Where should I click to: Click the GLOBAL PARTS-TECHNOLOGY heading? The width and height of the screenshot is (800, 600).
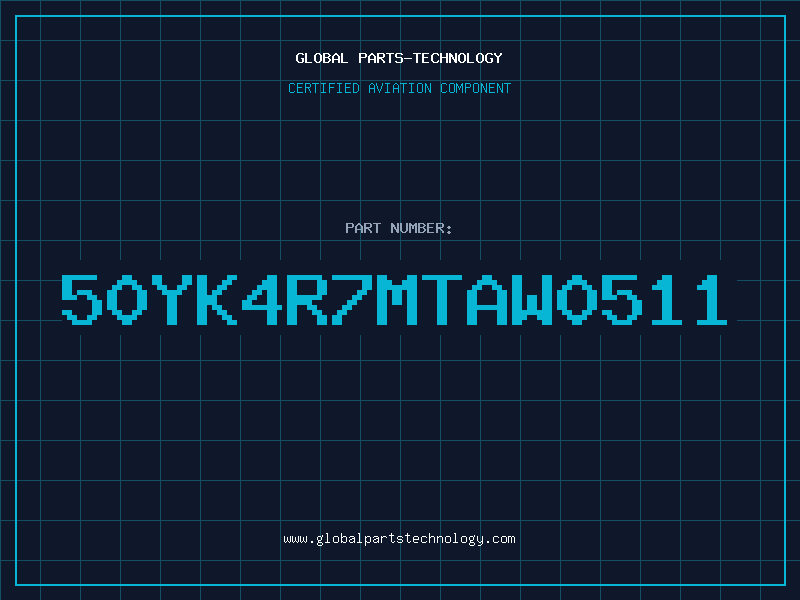pyautogui.click(x=399, y=58)
